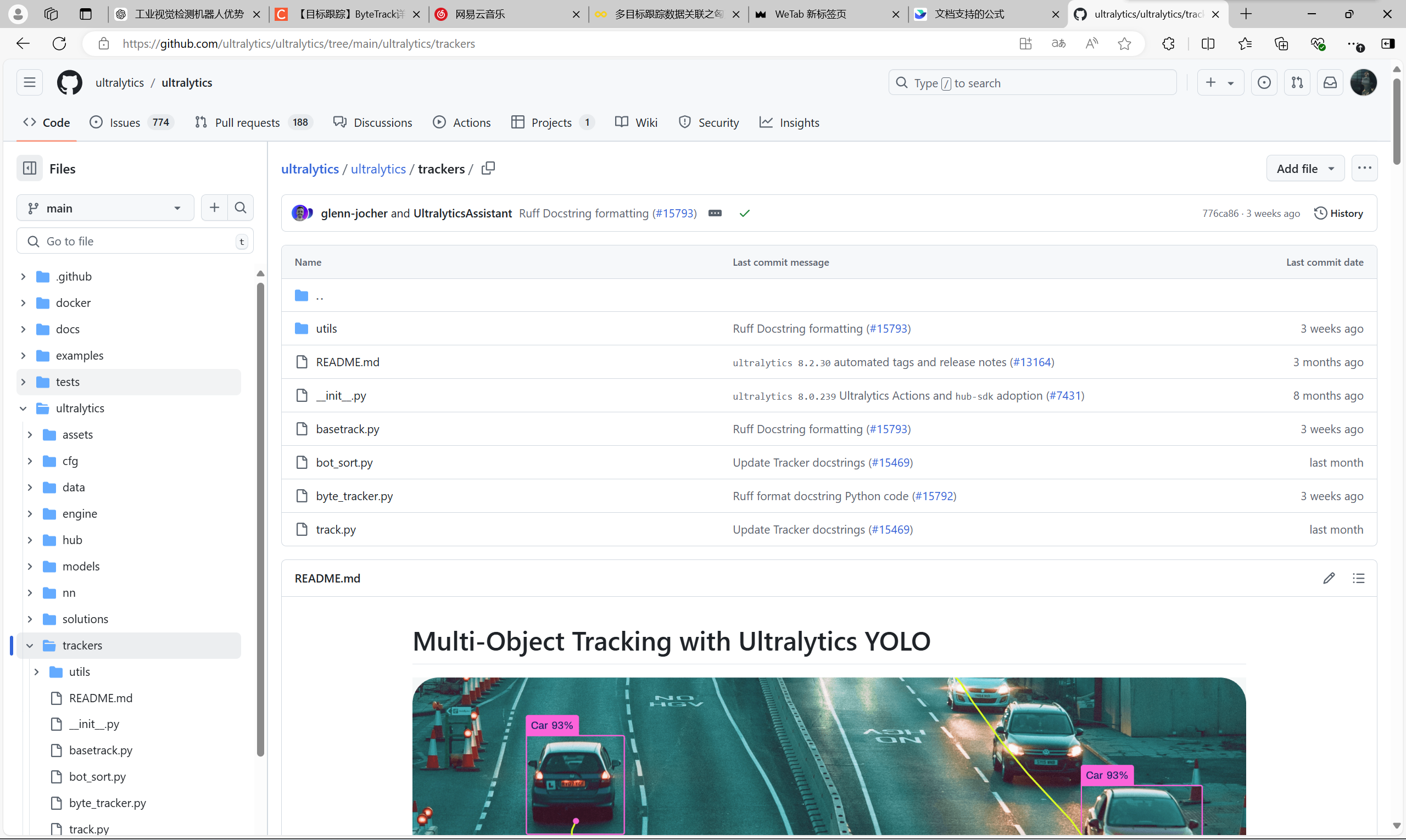Open the GitHub homepage logo
This screenshot has width=1406, height=840.
[69, 83]
